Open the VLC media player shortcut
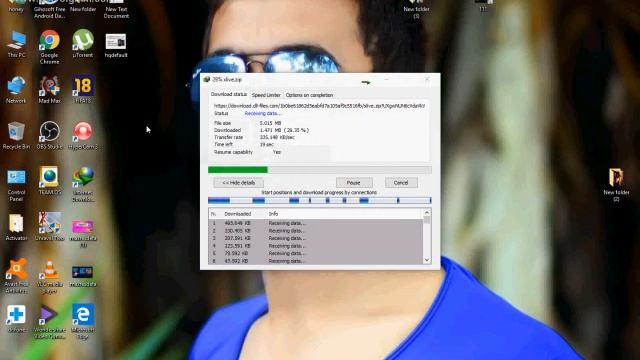 [49, 277]
